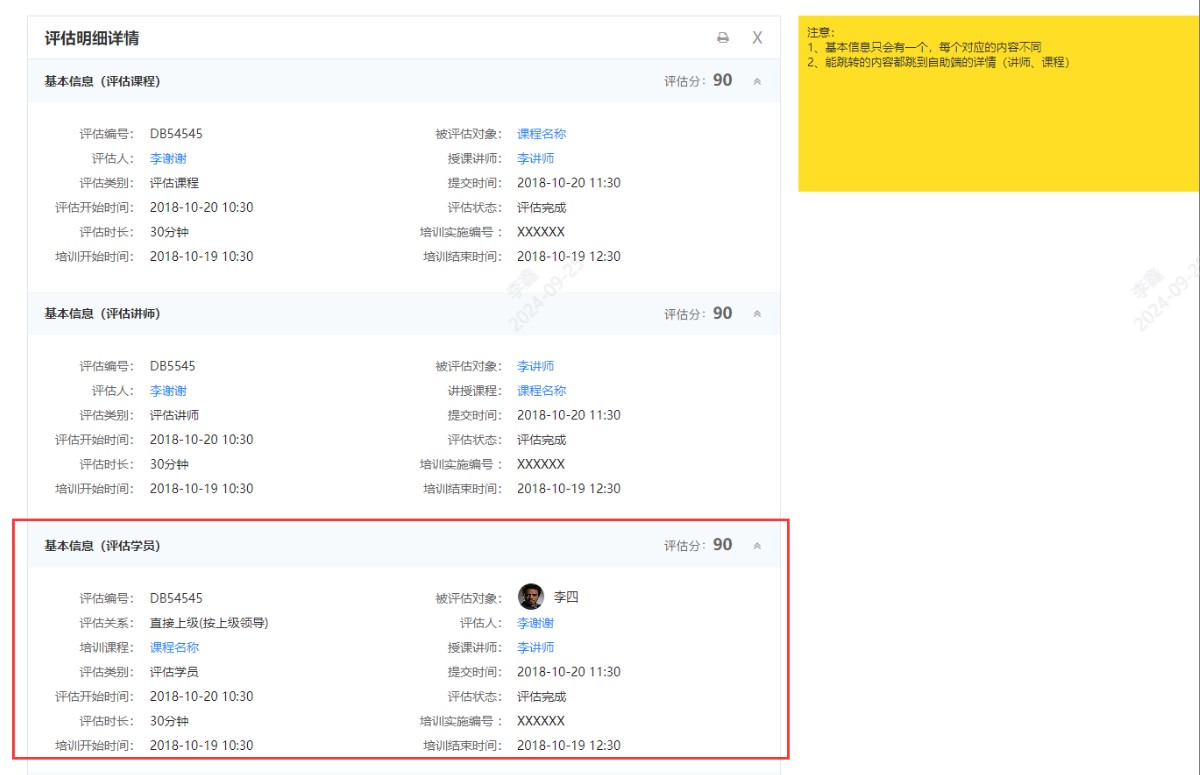Click 李谢谢 evaluator link in the student section
Image resolution: width=1200 pixels, height=775 pixels.
coord(535,622)
